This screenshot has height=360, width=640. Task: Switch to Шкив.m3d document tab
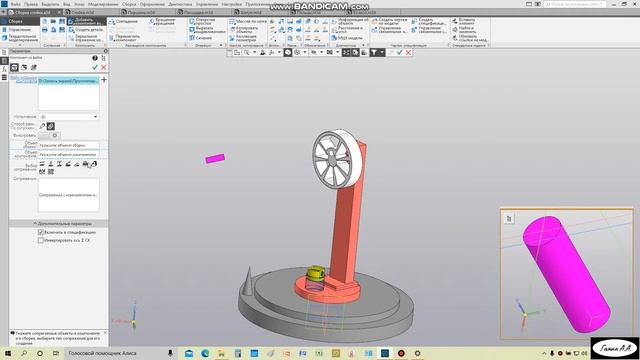[x=251, y=13]
